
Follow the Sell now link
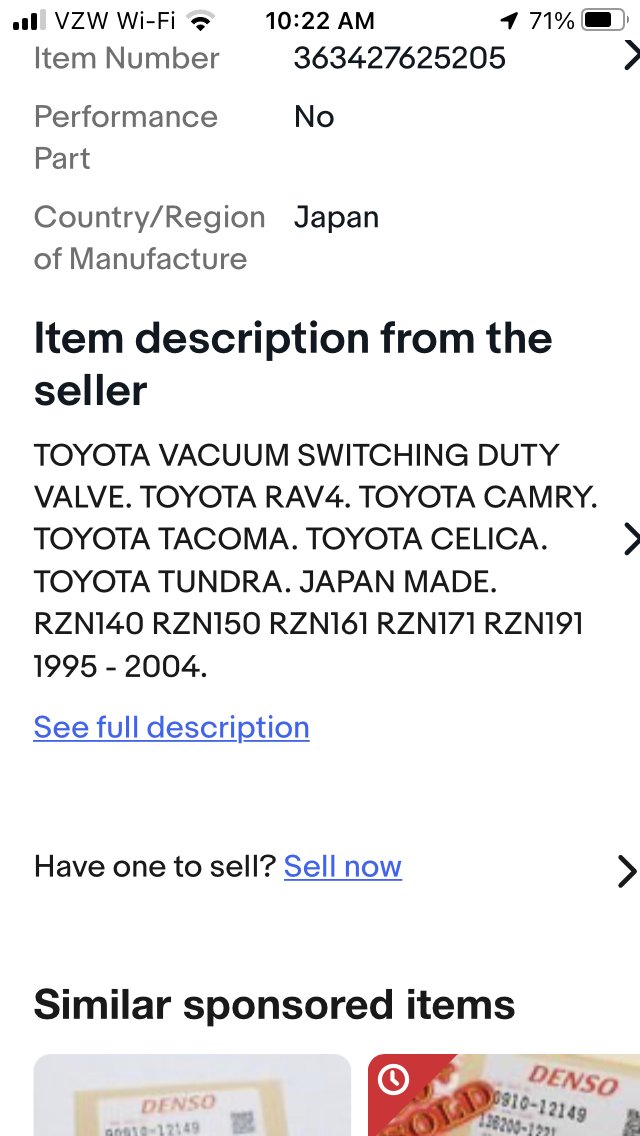pos(343,866)
